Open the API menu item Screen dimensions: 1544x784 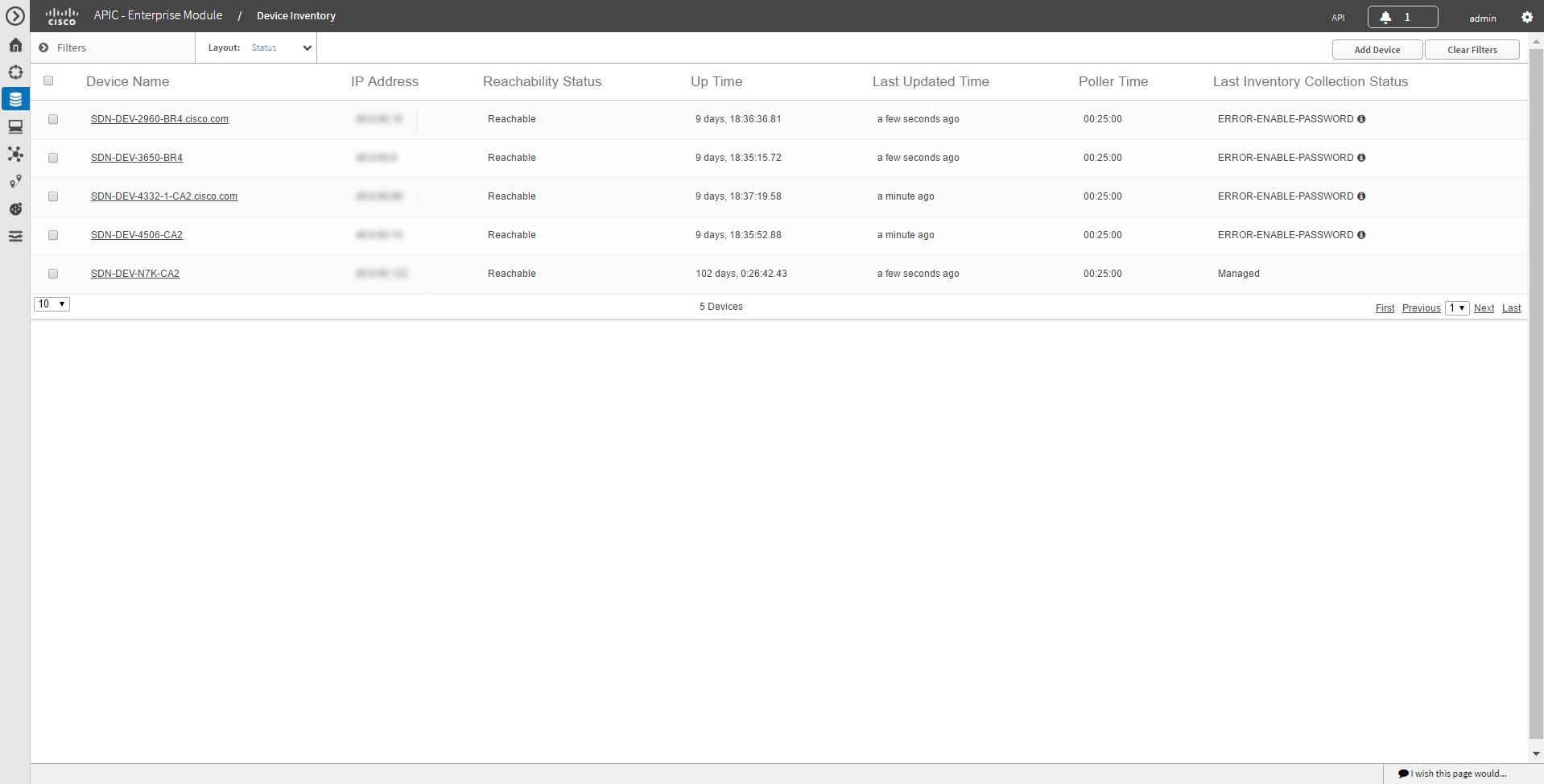[x=1339, y=17]
